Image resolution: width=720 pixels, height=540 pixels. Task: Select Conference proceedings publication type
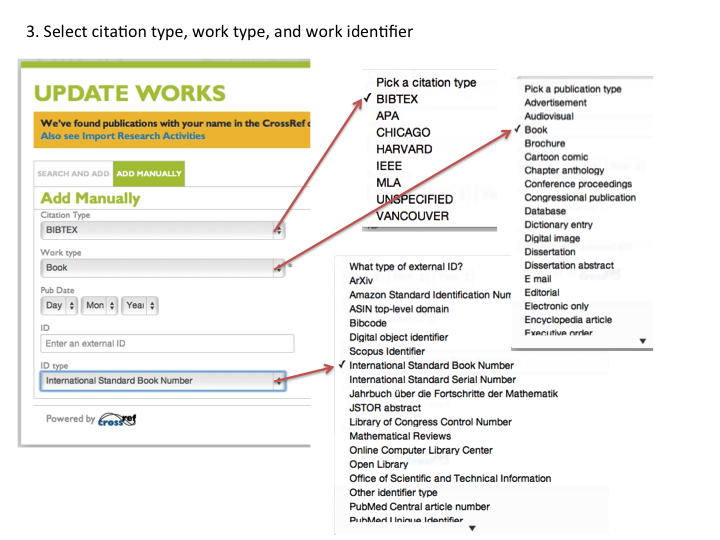point(578,184)
